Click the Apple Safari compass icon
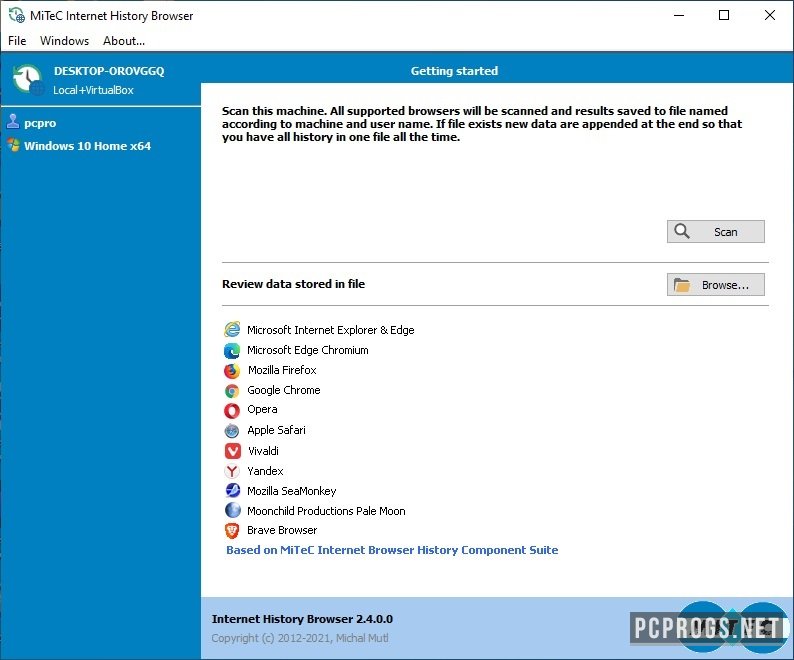This screenshot has width=794, height=660. pyautogui.click(x=232, y=431)
